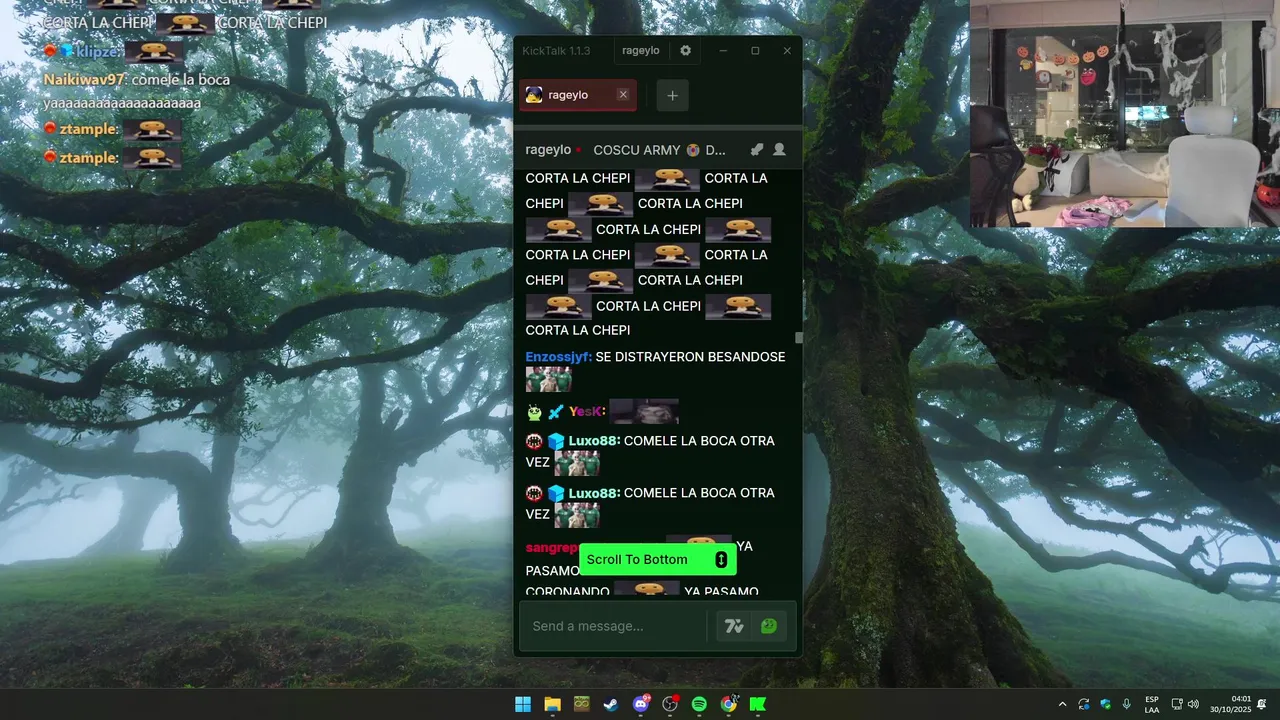Click the microphone tray icon

point(1127,704)
